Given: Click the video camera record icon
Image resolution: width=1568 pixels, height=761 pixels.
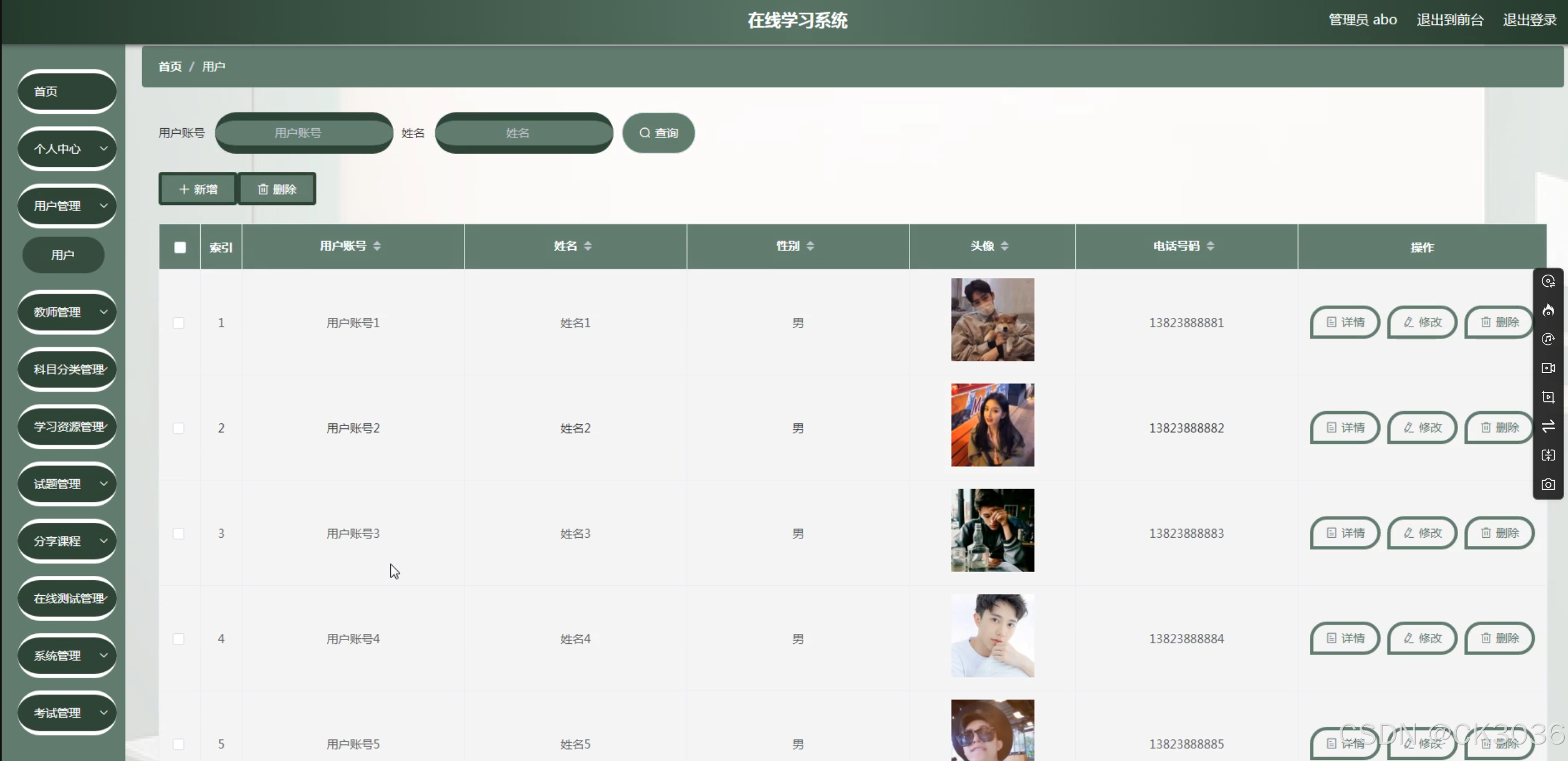Looking at the screenshot, I should (x=1548, y=368).
